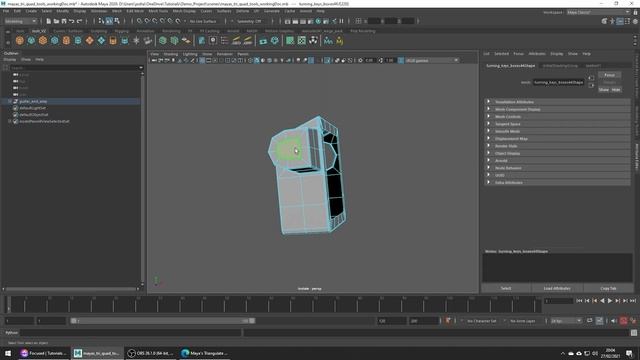Expand Tessellation Attributes section

pos(556,102)
